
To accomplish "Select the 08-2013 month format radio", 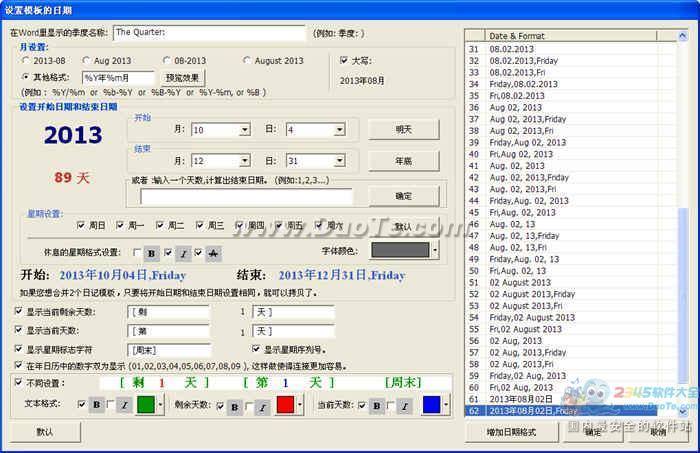I will point(167,60).
